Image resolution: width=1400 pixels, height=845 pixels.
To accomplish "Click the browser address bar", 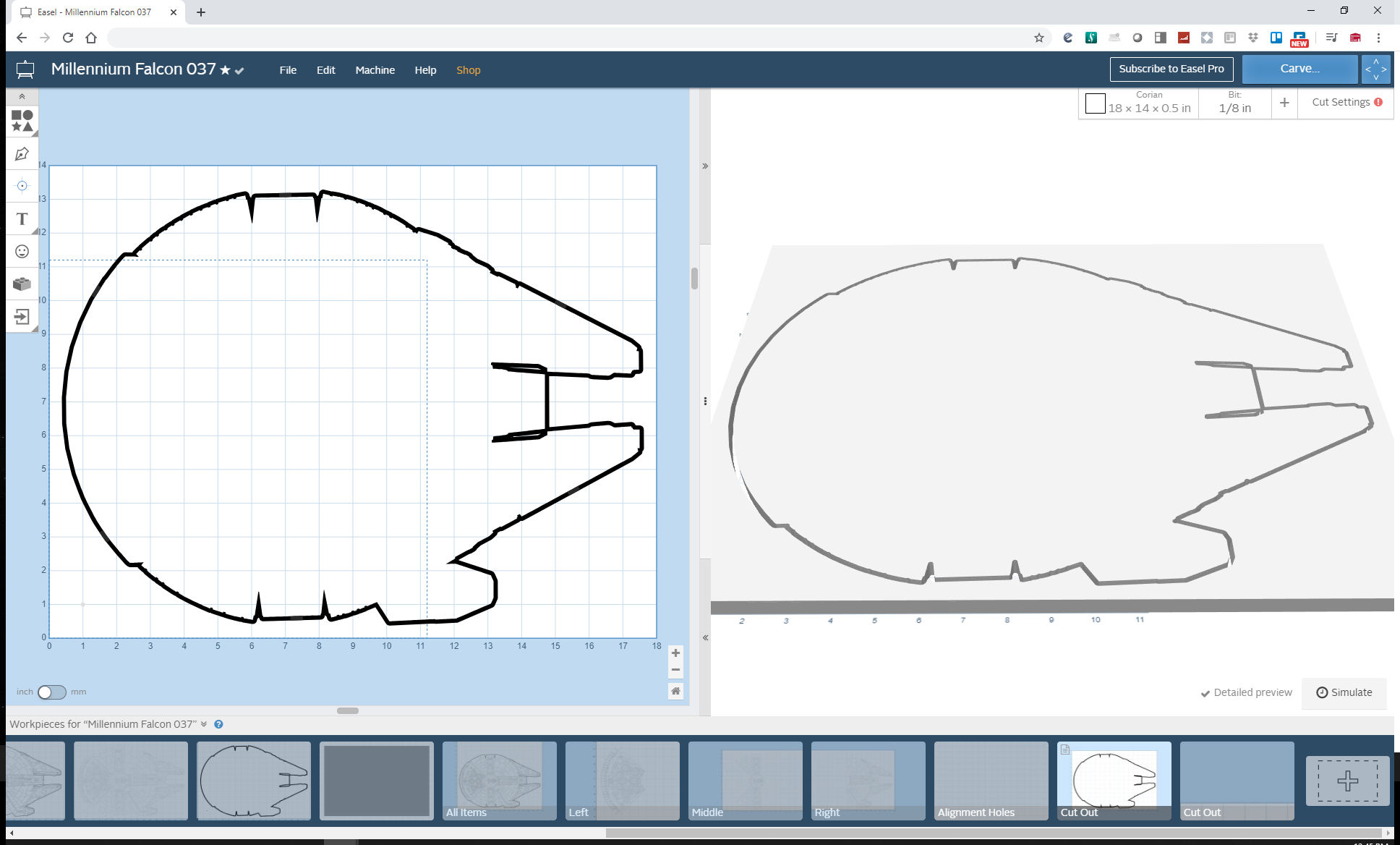I will tap(568, 38).
